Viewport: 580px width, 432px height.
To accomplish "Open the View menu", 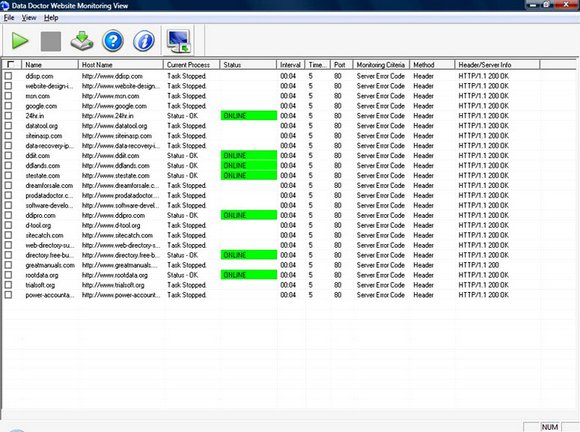I will [x=29, y=18].
